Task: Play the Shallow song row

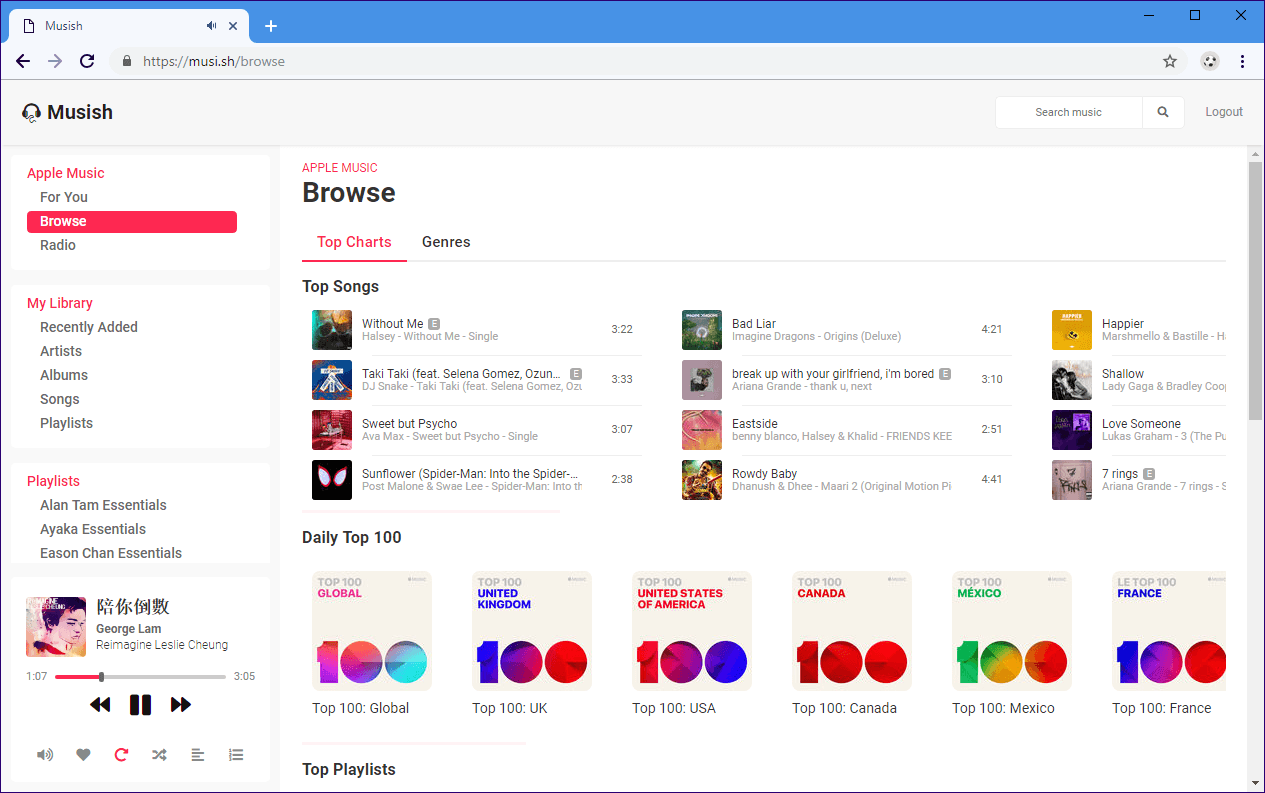Action: [1139, 380]
